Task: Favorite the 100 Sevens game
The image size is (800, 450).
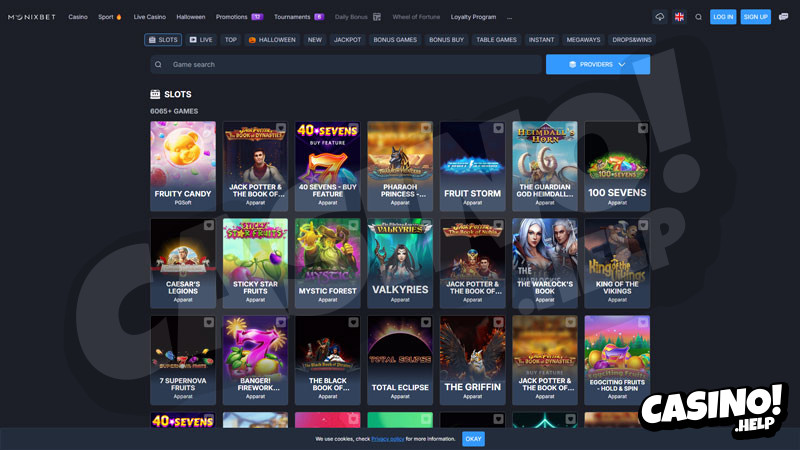Action: tap(643, 128)
